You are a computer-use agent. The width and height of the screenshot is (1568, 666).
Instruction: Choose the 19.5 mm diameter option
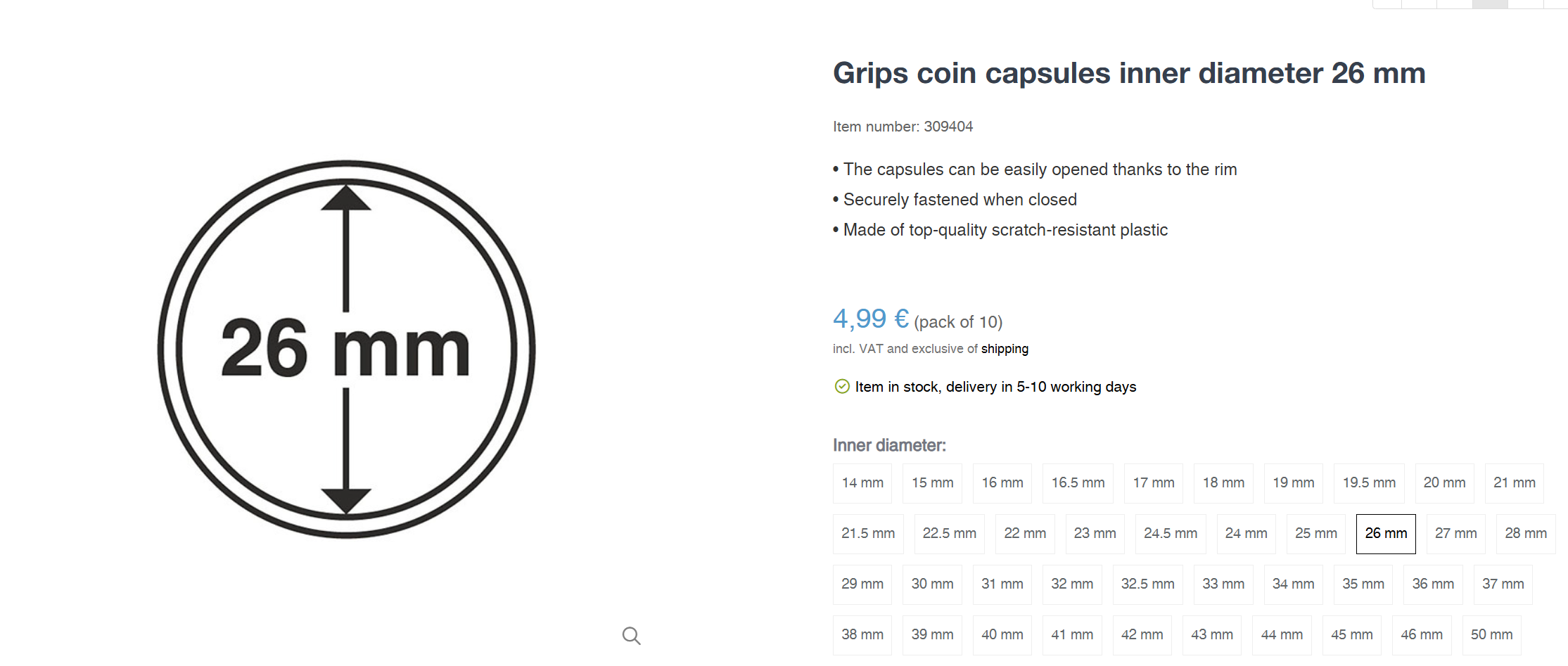click(x=1368, y=483)
